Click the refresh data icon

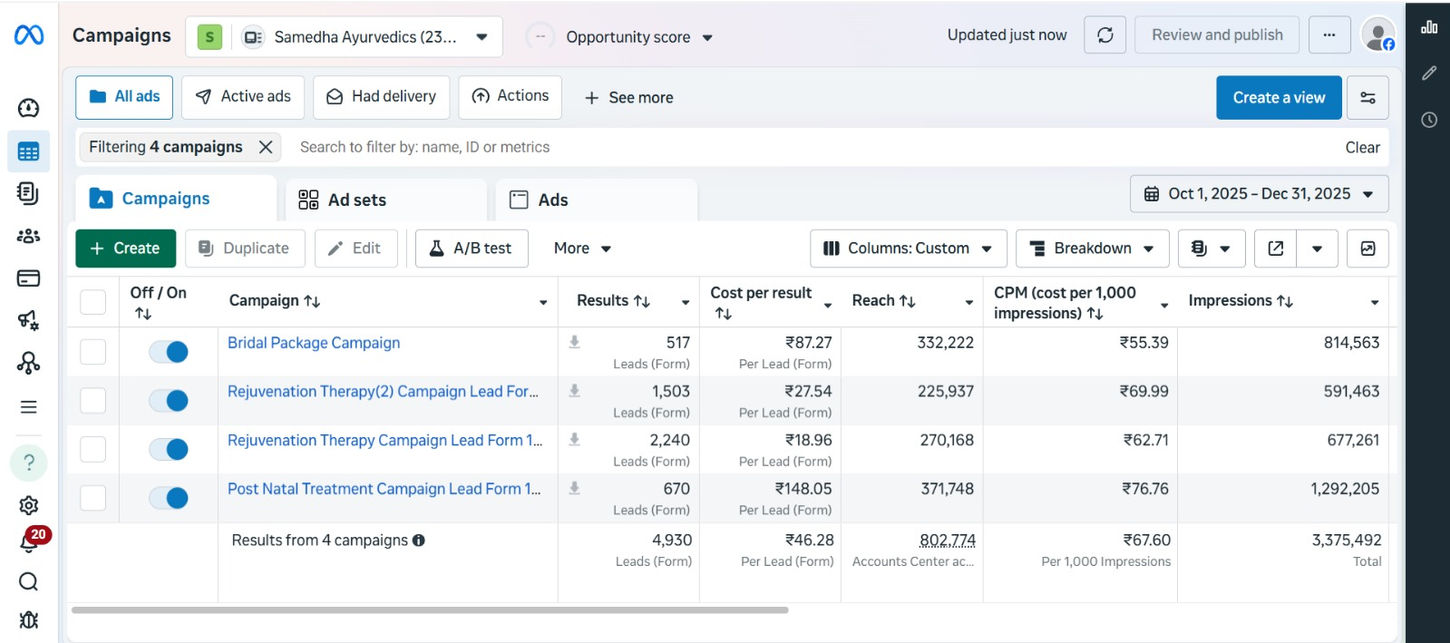click(1105, 35)
